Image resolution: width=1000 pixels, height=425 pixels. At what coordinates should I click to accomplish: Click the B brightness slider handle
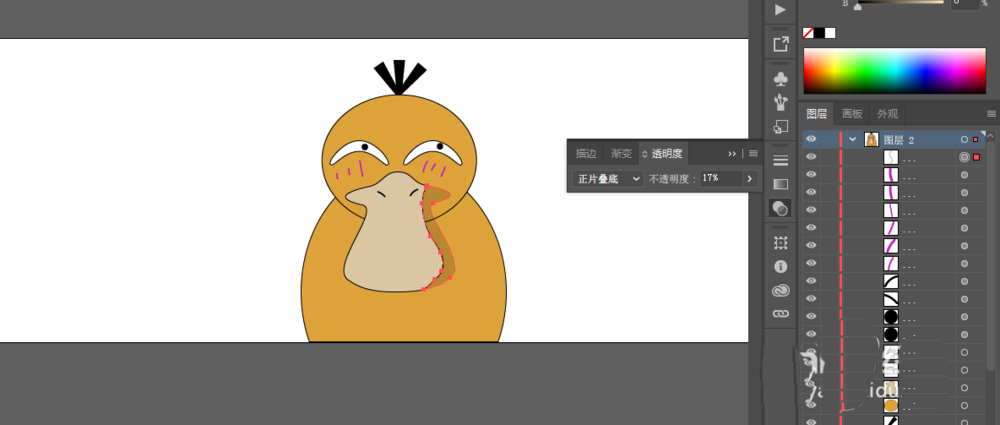857,6
